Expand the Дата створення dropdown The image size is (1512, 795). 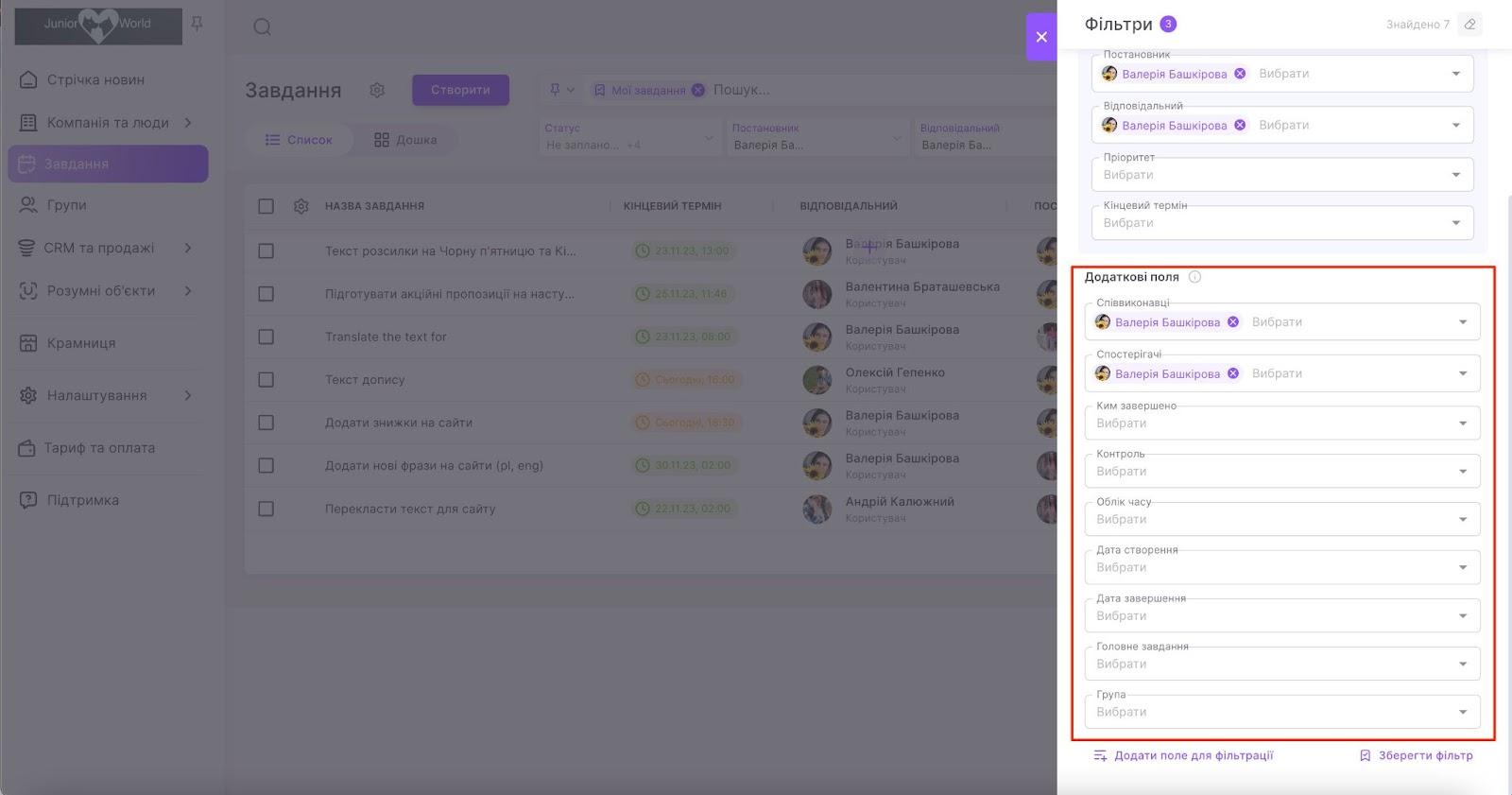[x=1462, y=567]
